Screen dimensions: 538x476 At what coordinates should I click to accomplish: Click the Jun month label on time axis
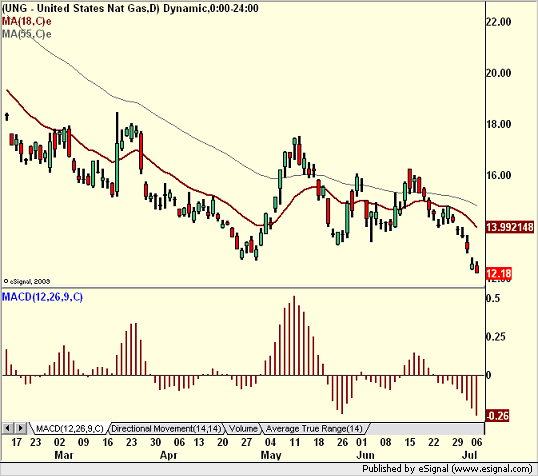(x=365, y=455)
